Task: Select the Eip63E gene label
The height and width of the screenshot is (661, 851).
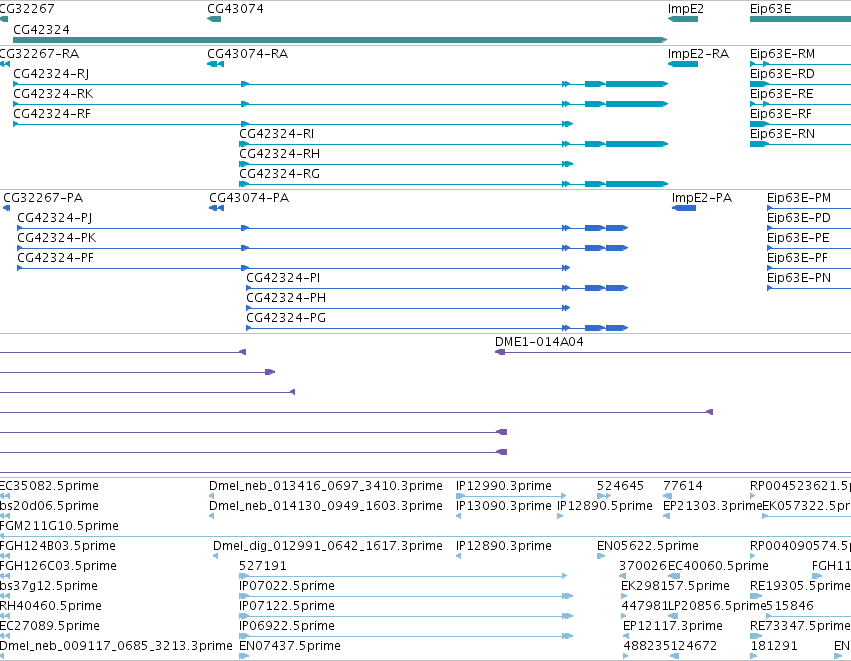Action: tap(771, 9)
